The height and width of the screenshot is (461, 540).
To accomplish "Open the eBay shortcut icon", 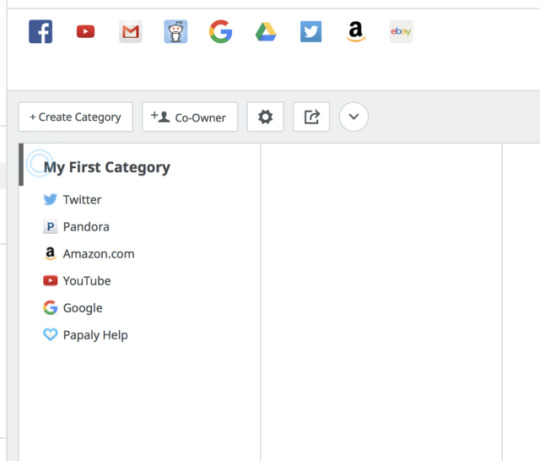I will (401, 32).
